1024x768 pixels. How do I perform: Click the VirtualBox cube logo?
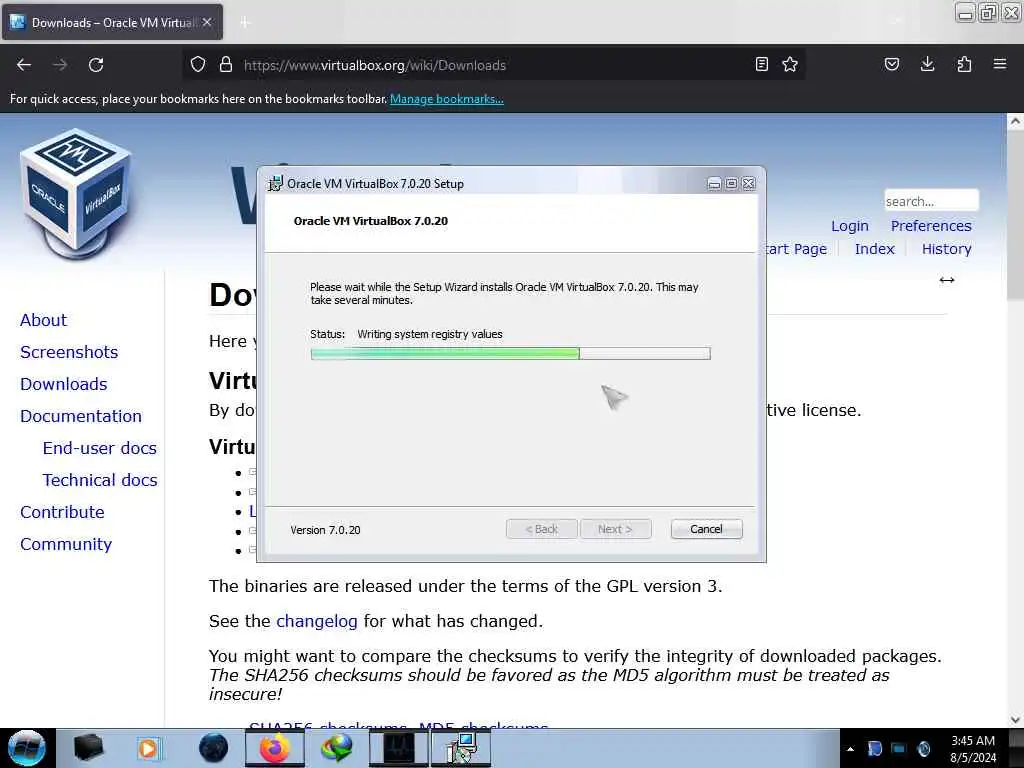[76, 193]
